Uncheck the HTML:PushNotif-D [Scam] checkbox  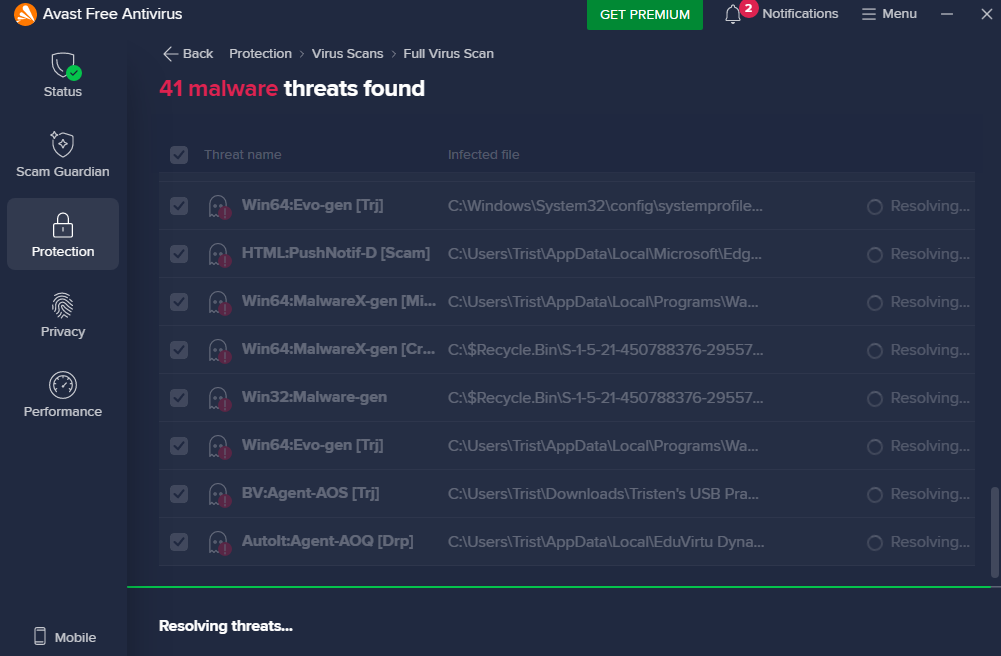pyautogui.click(x=179, y=254)
